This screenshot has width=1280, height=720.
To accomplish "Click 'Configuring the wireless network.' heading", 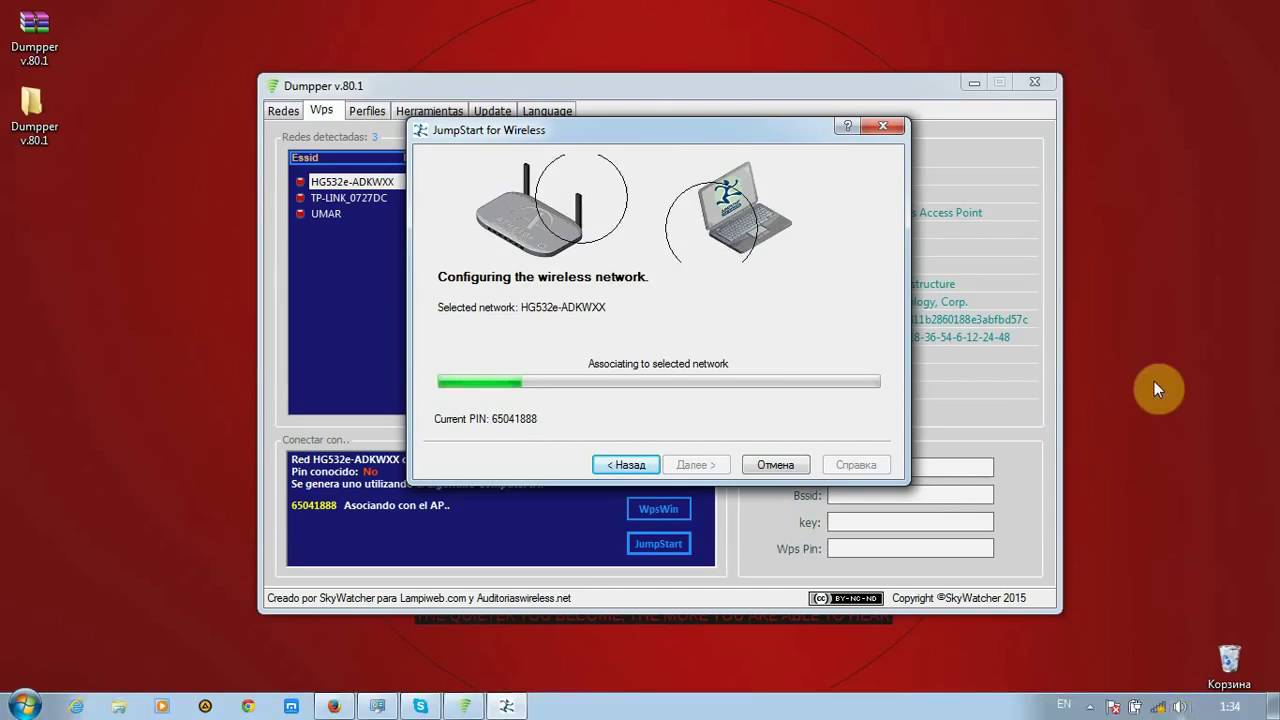I will click(x=543, y=277).
